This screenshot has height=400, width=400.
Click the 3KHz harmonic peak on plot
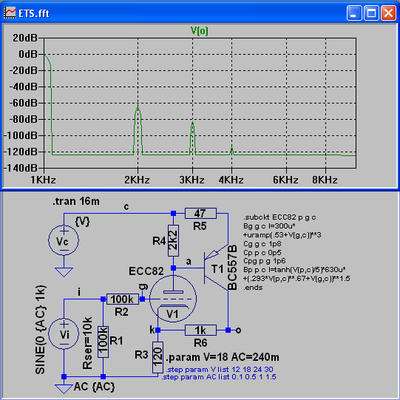[x=192, y=123]
